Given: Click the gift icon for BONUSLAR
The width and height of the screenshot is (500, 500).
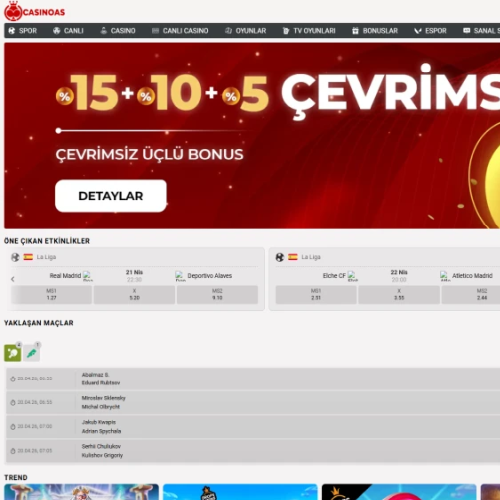Looking at the screenshot, I should coord(355,31).
